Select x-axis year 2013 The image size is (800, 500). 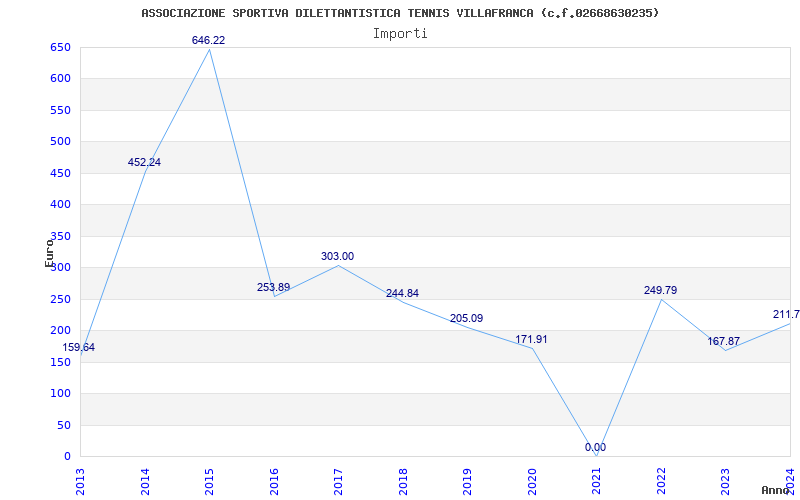[x=81, y=481]
